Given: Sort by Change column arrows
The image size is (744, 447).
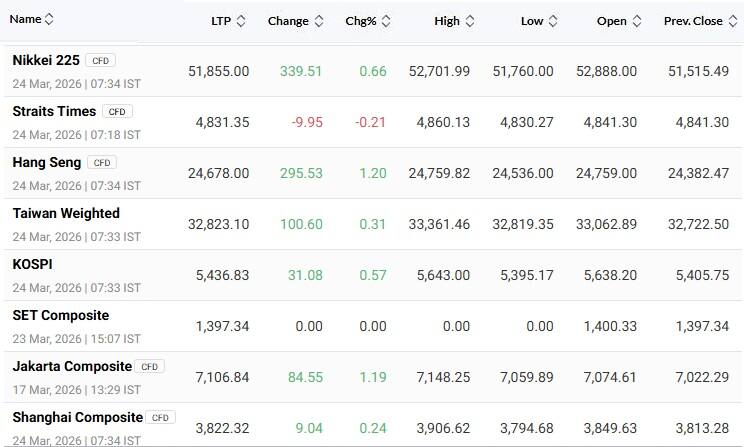Looking at the screenshot, I should click(x=319, y=21).
